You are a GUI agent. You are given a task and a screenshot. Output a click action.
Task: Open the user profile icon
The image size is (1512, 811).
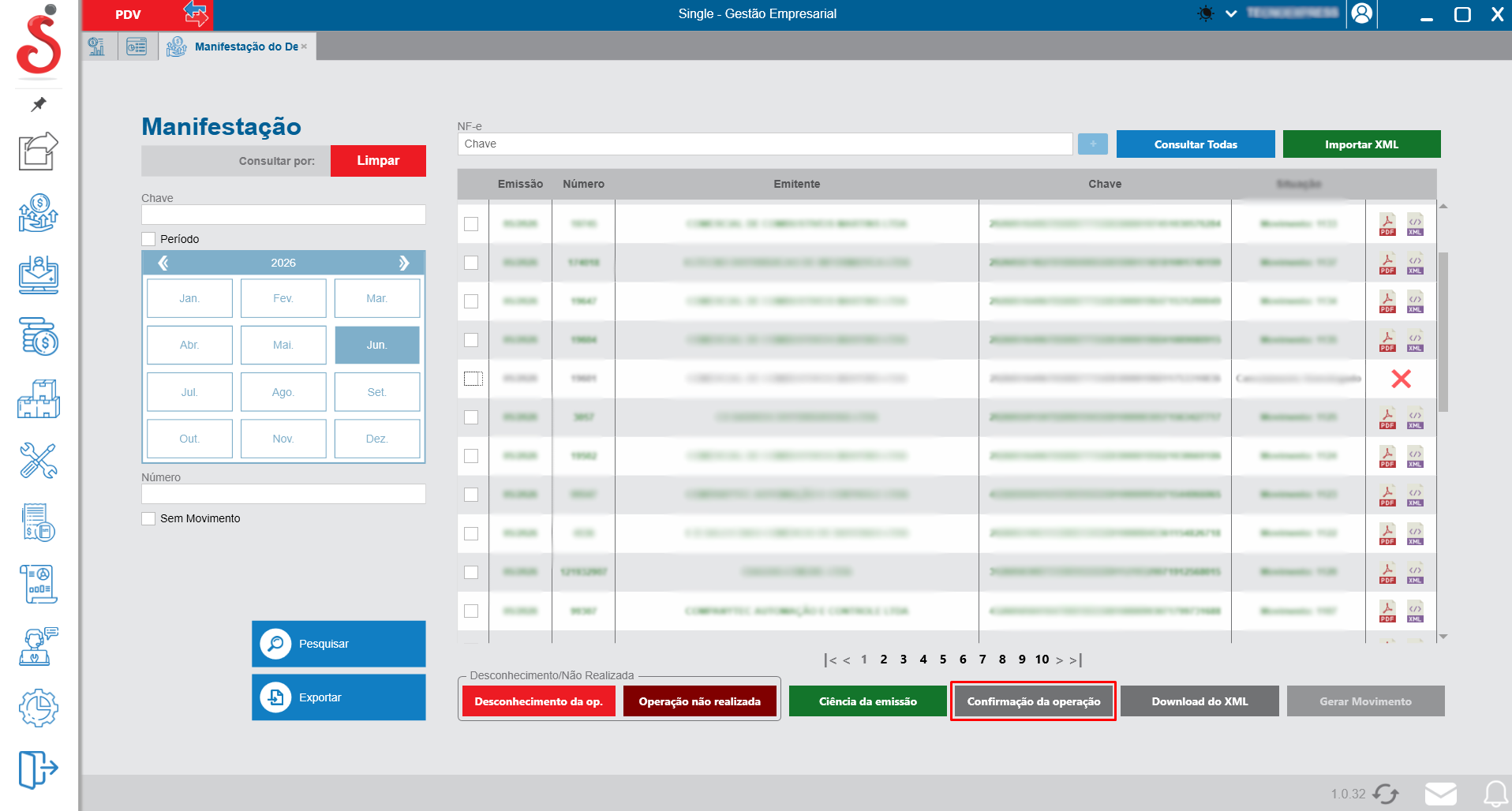(x=1362, y=13)
